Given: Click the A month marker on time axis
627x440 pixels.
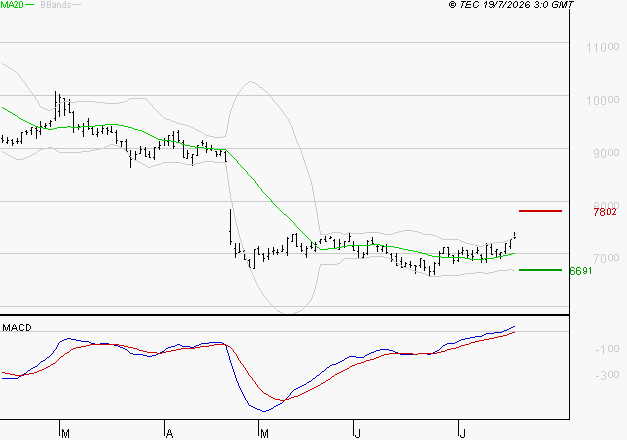Looking at the screenshot, I should 170,433.
